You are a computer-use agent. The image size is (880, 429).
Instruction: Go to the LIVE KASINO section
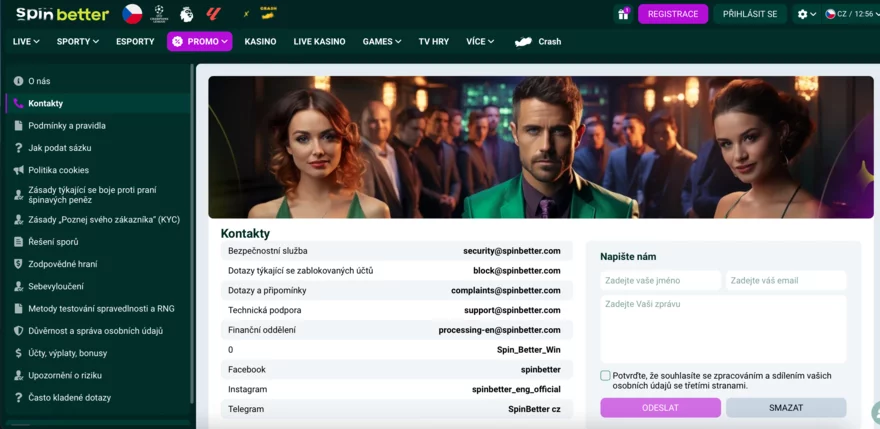pyautogui.click(x=319, y=42)
